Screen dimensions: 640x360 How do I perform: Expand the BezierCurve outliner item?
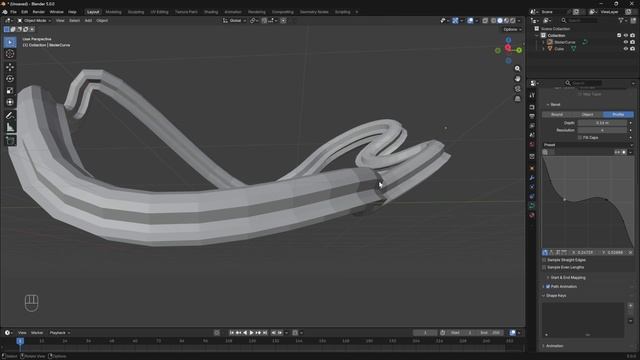pyautogui.click(x=543, y=42)
